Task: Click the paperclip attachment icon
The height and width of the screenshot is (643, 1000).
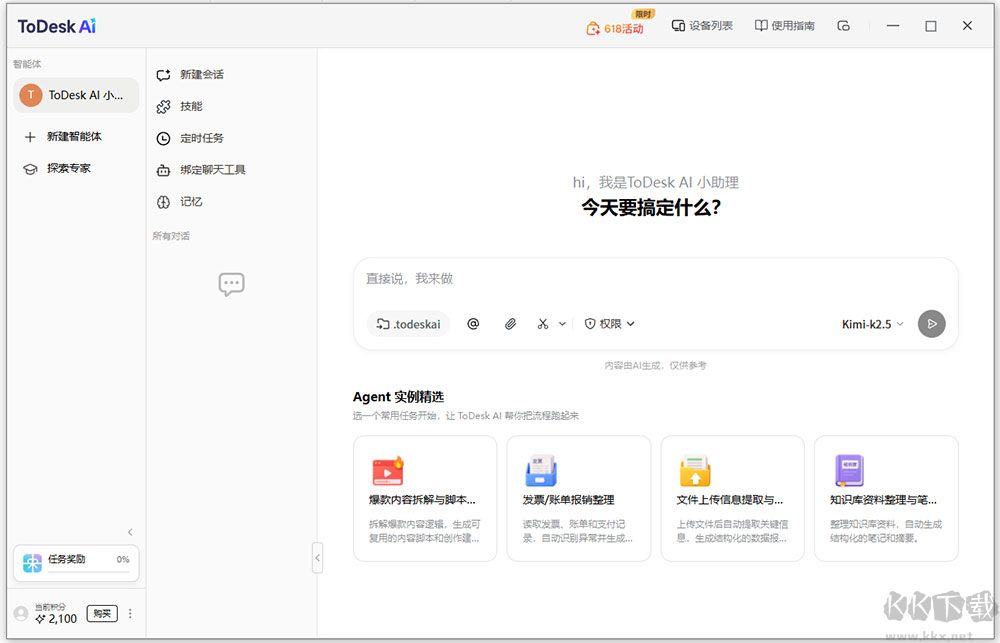Action: click(510, 324)
